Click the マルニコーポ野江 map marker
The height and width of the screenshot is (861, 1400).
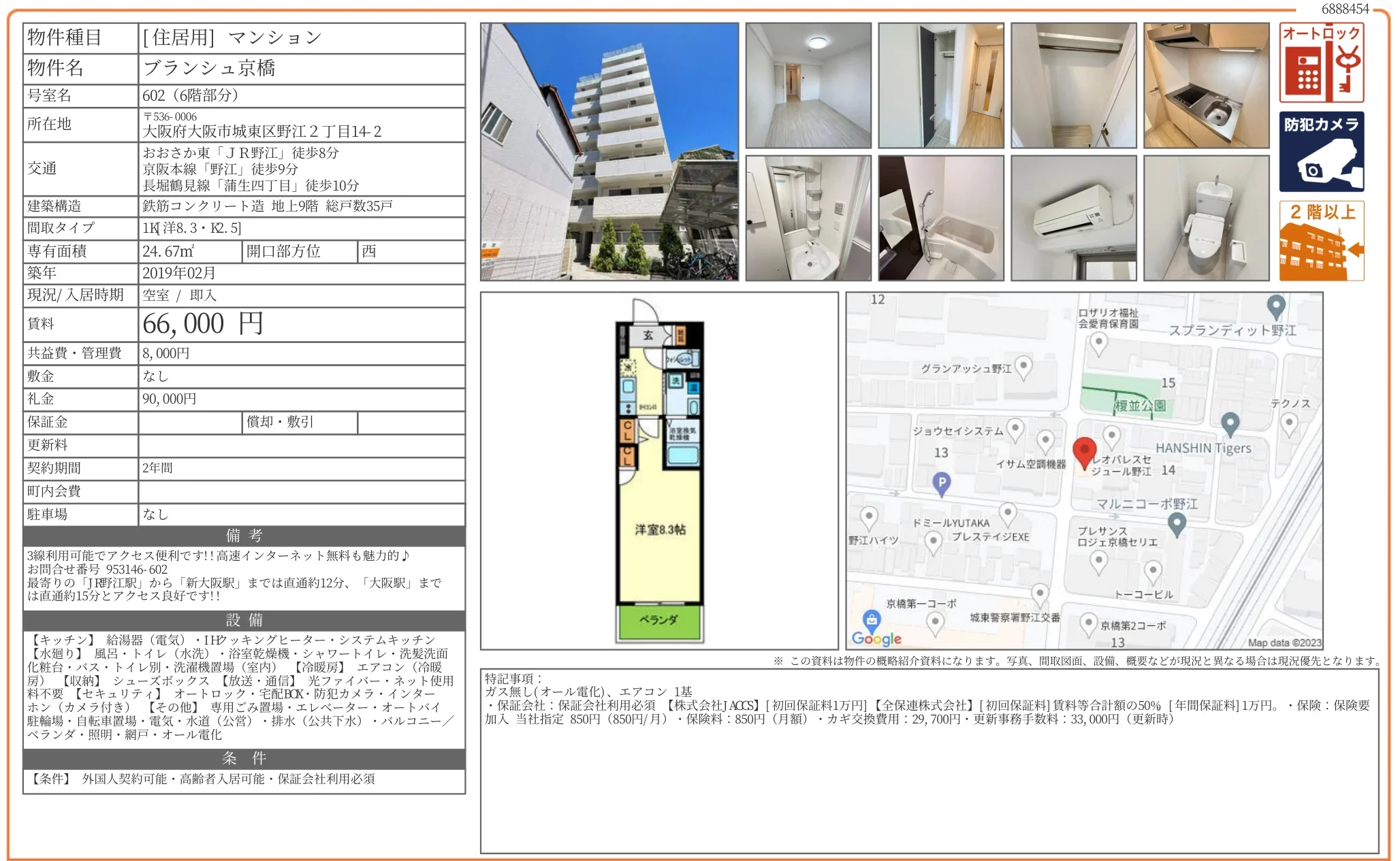[x=1176, y=523]
